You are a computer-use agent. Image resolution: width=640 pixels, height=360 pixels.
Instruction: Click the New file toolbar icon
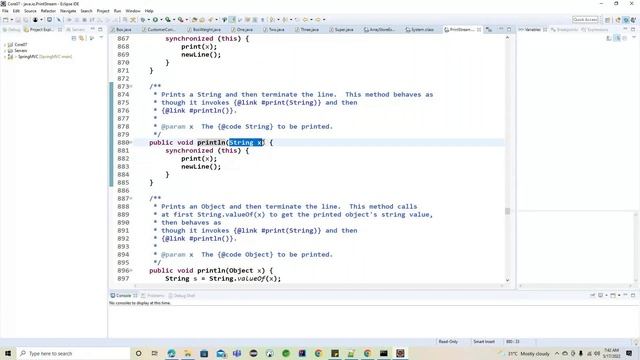(5, 20)
